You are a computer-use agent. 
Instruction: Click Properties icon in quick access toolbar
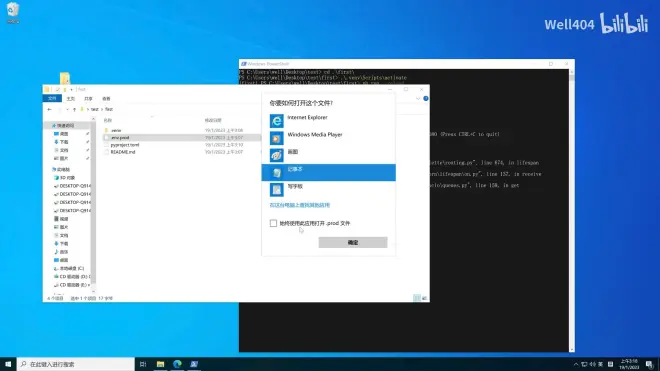(x=57, y=89)
